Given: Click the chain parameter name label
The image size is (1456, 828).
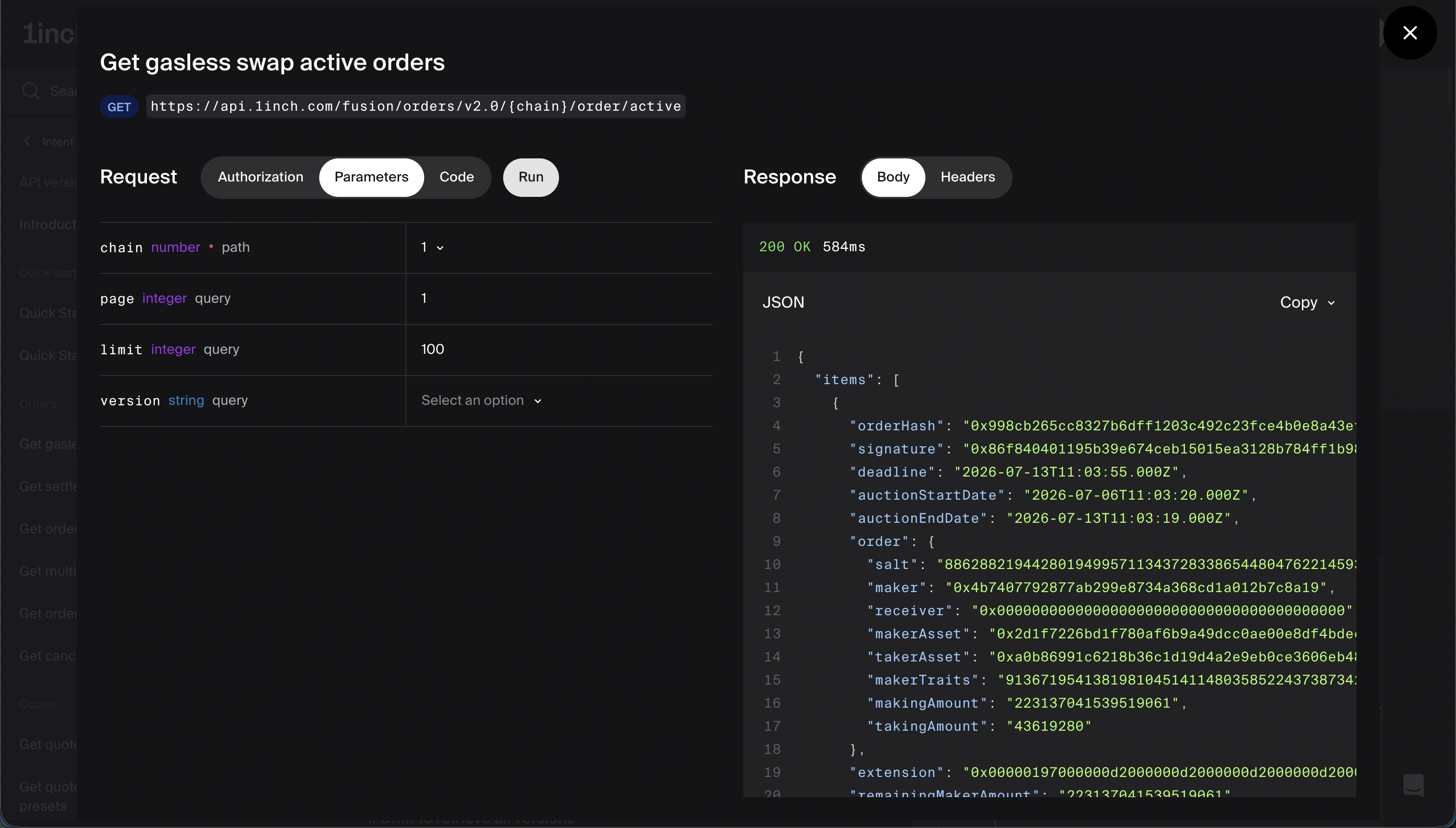Looking at the screenshot, I should point(121,248).
